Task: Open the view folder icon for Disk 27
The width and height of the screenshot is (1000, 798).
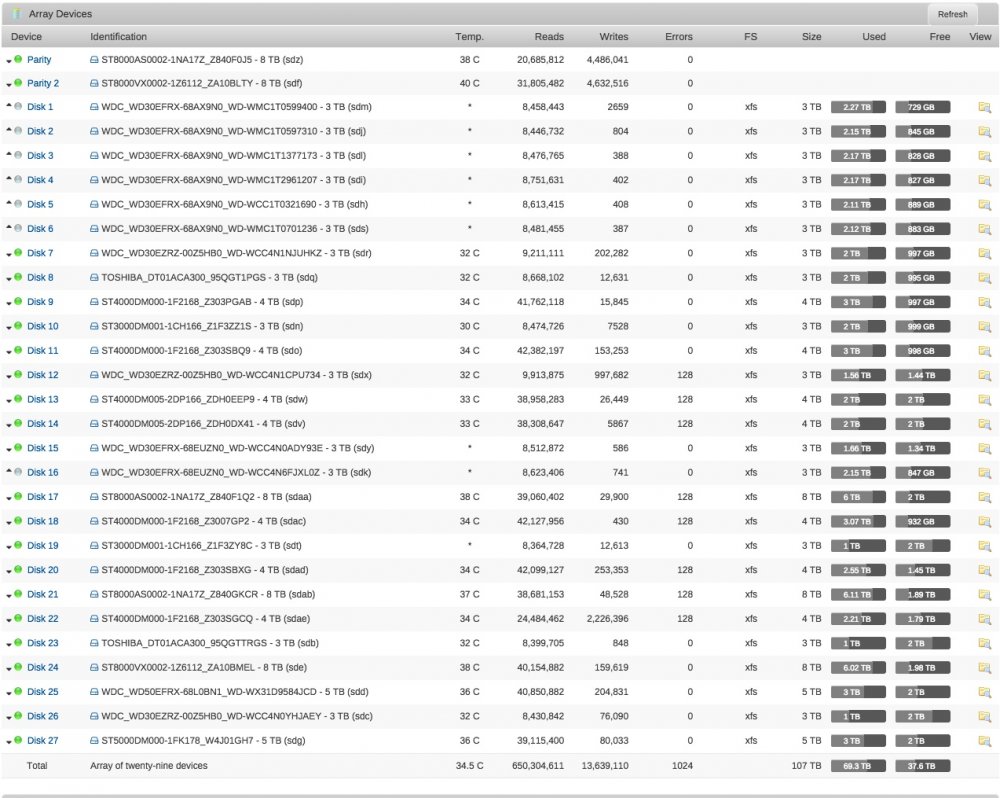Action: tap(984, 741)
